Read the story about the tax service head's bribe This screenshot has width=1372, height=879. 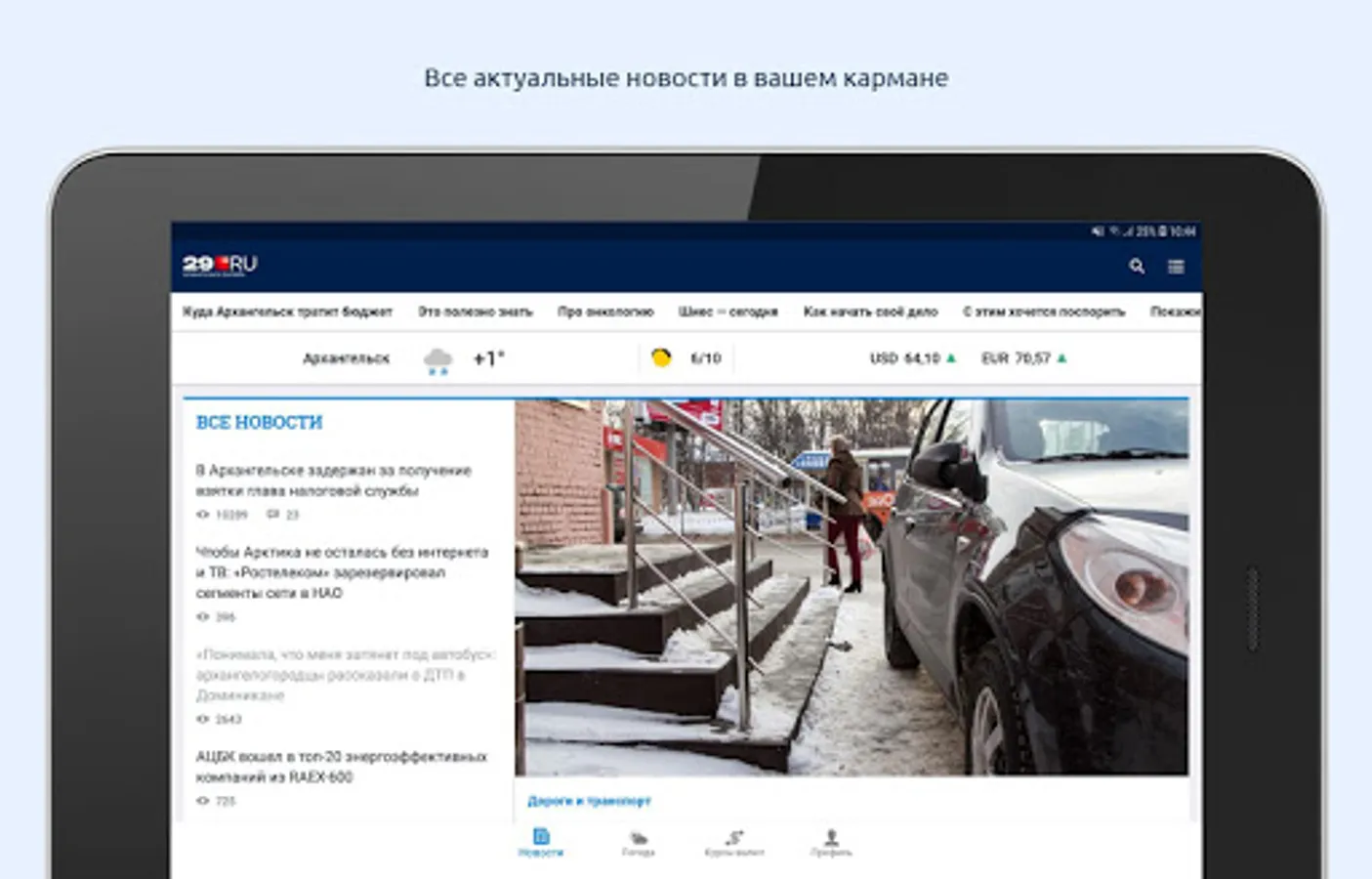(x=333, y=481)
